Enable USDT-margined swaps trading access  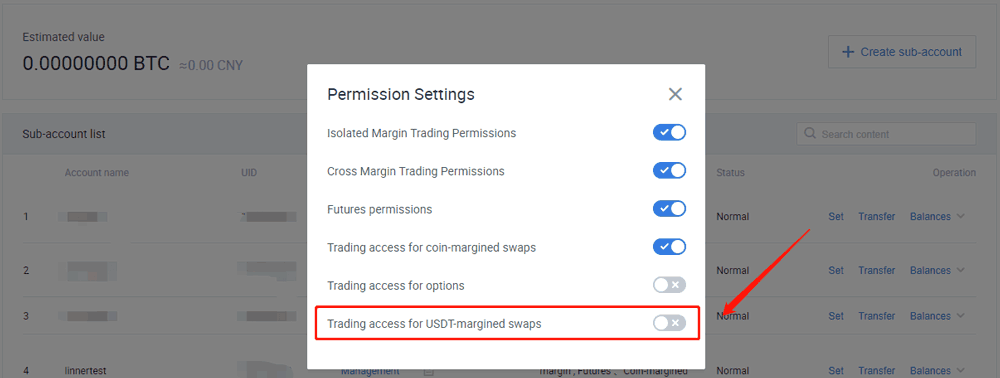pos(669,323)
